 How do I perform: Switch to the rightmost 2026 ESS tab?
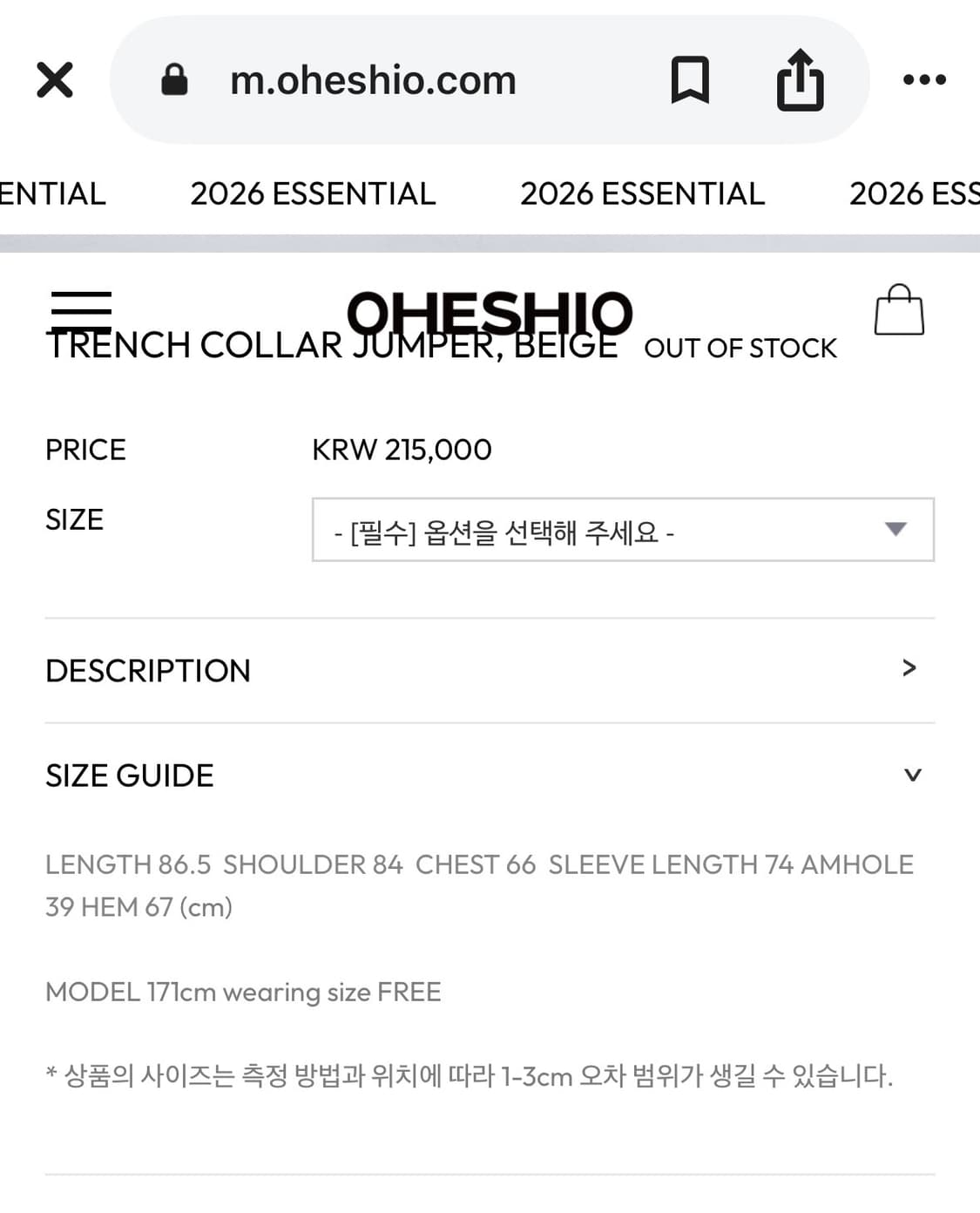click(913, 193)
